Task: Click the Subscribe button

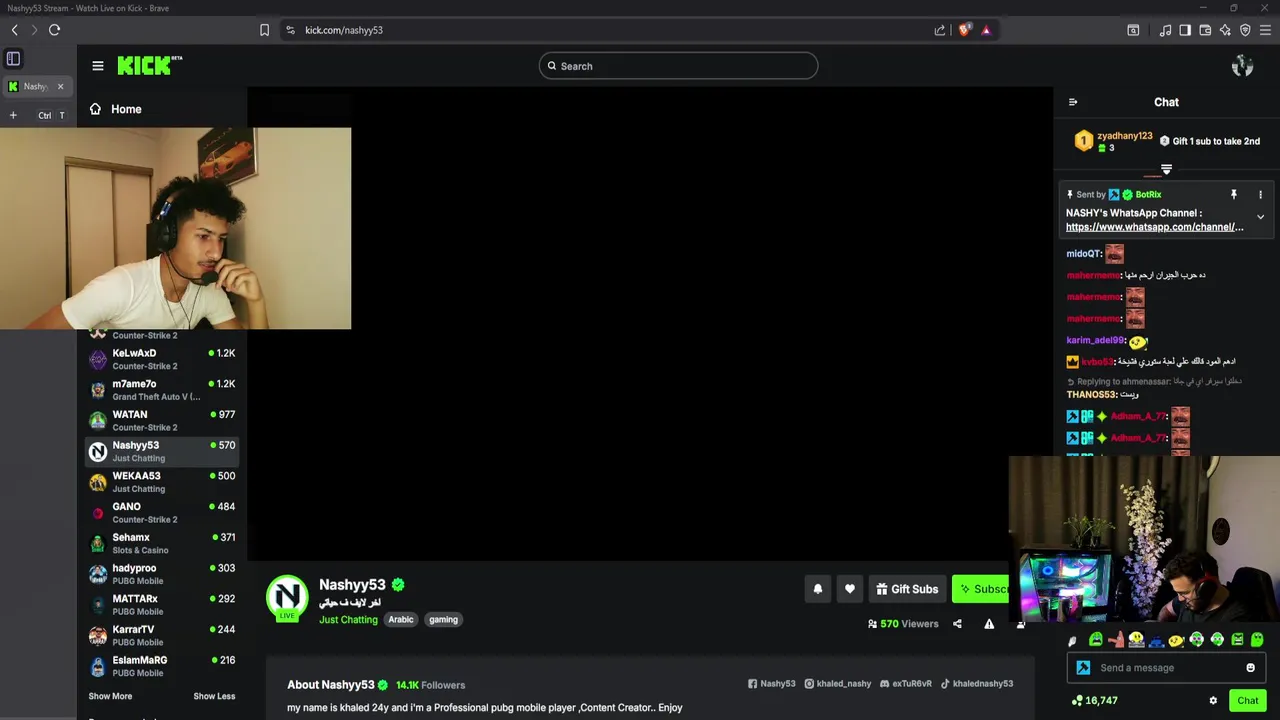Action: point(982,589)
